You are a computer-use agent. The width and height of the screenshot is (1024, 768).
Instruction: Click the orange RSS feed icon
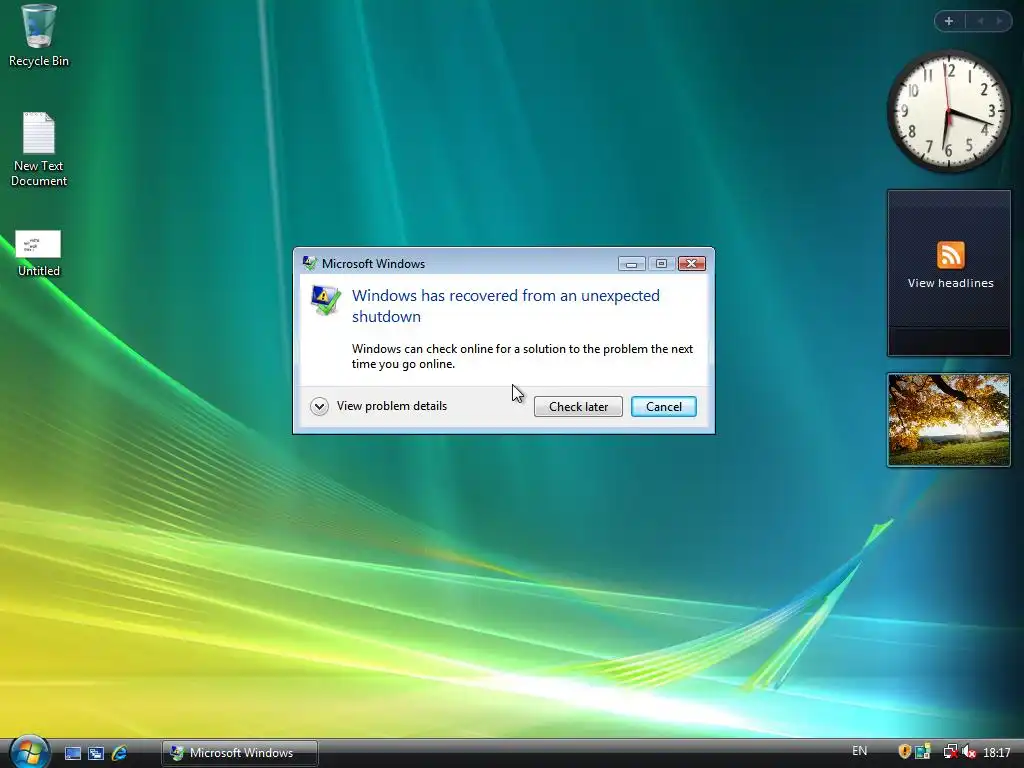(x=950, y=255)
